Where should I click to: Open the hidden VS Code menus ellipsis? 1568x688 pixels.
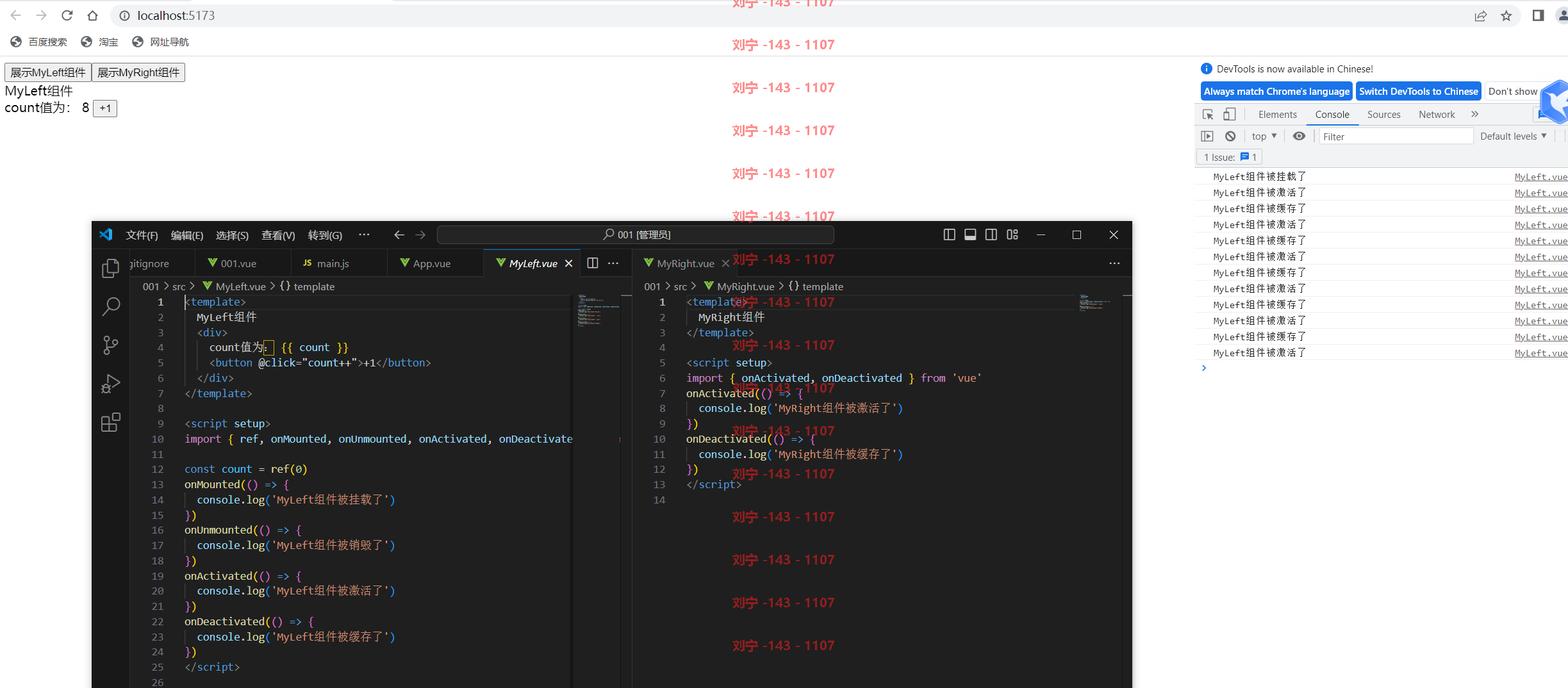pos(364,234)
